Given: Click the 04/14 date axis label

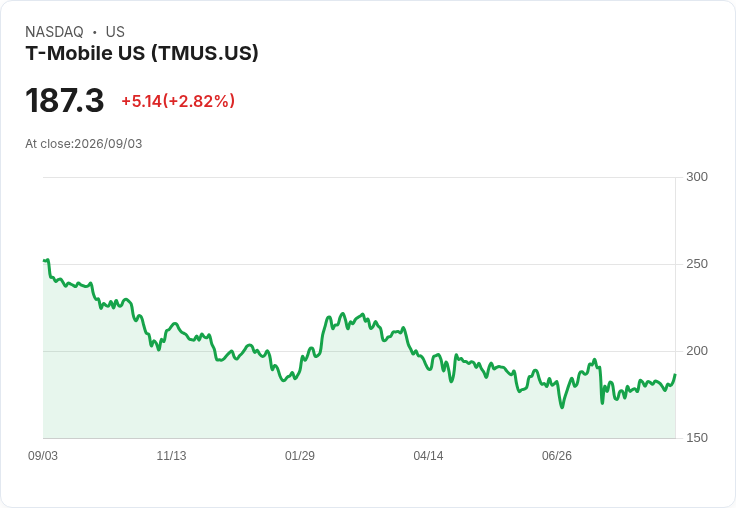Looking at the screenshot, I should (428, 456).
